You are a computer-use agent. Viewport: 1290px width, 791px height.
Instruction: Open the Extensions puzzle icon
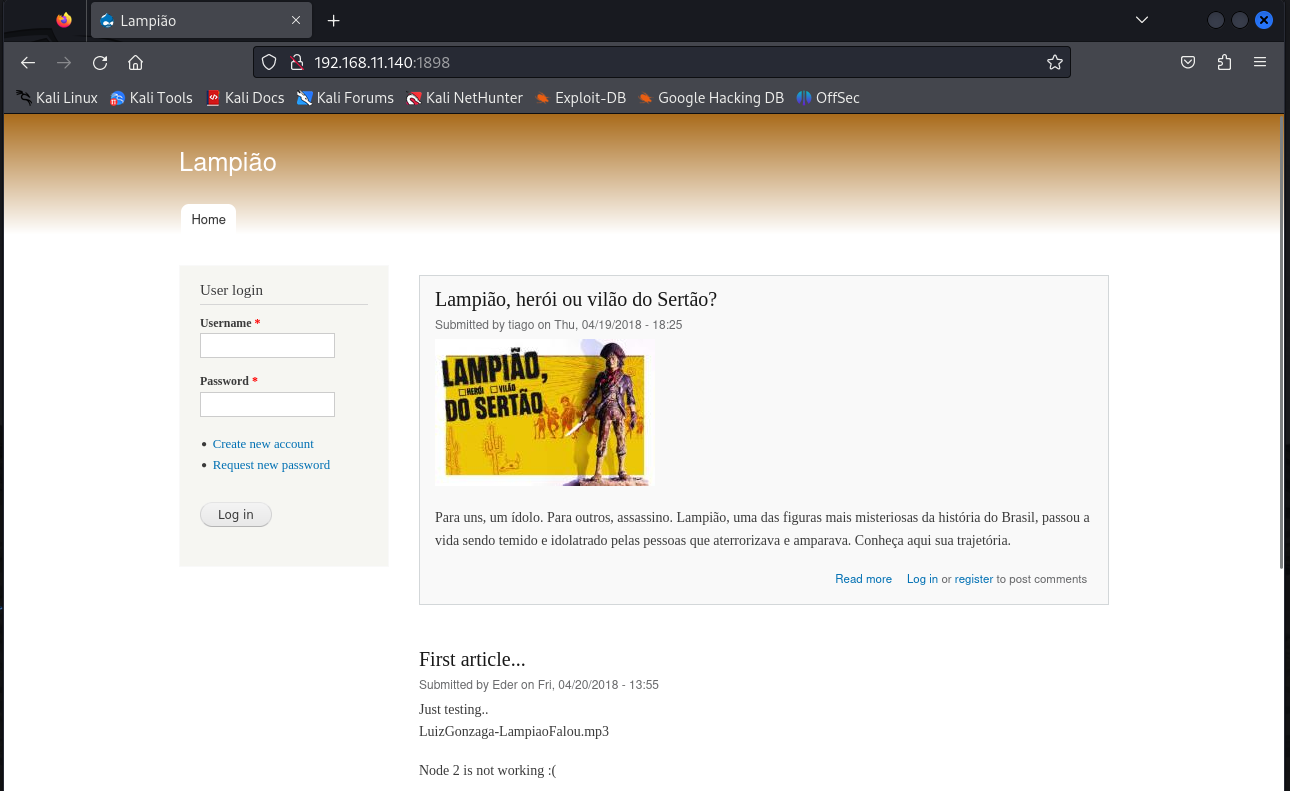point(1224,63)
